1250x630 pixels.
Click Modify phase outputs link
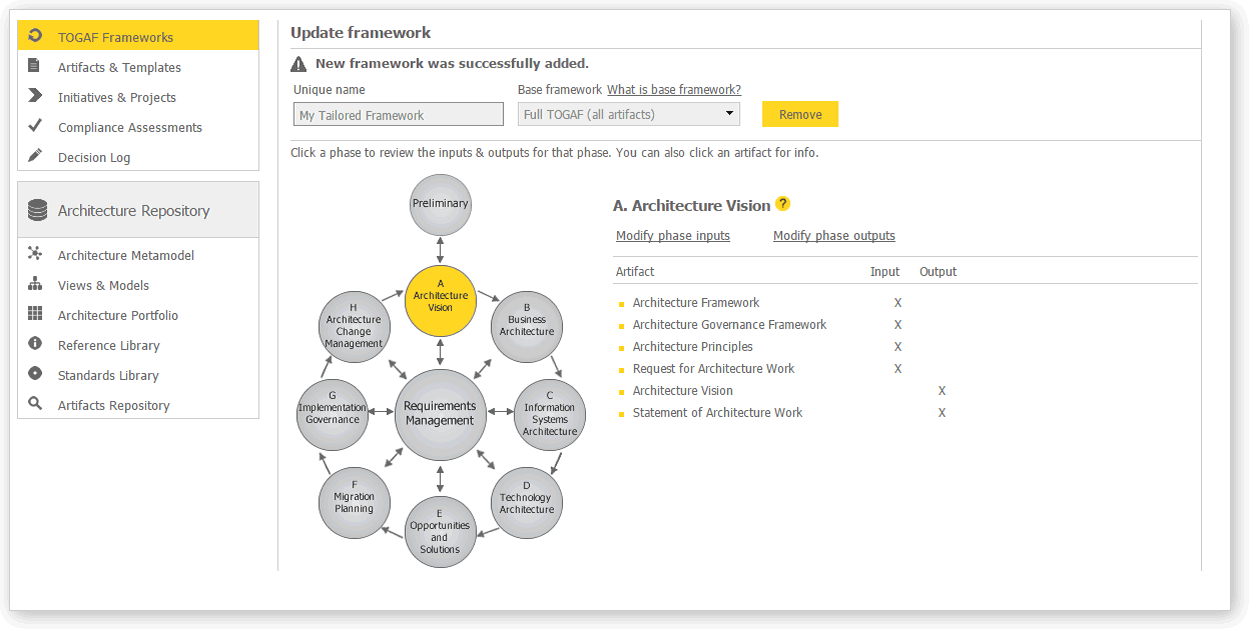click(x=834, y=236)
